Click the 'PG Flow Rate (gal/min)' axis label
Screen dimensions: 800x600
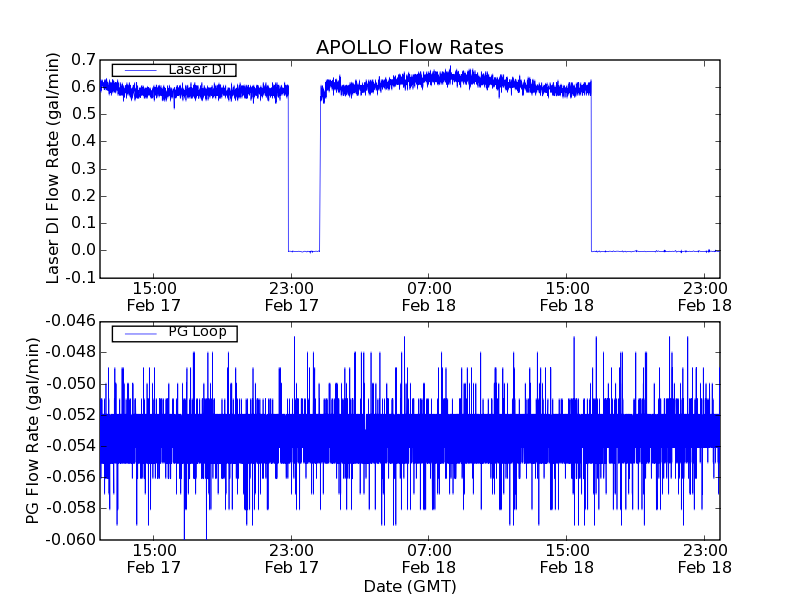click(32, 431)
